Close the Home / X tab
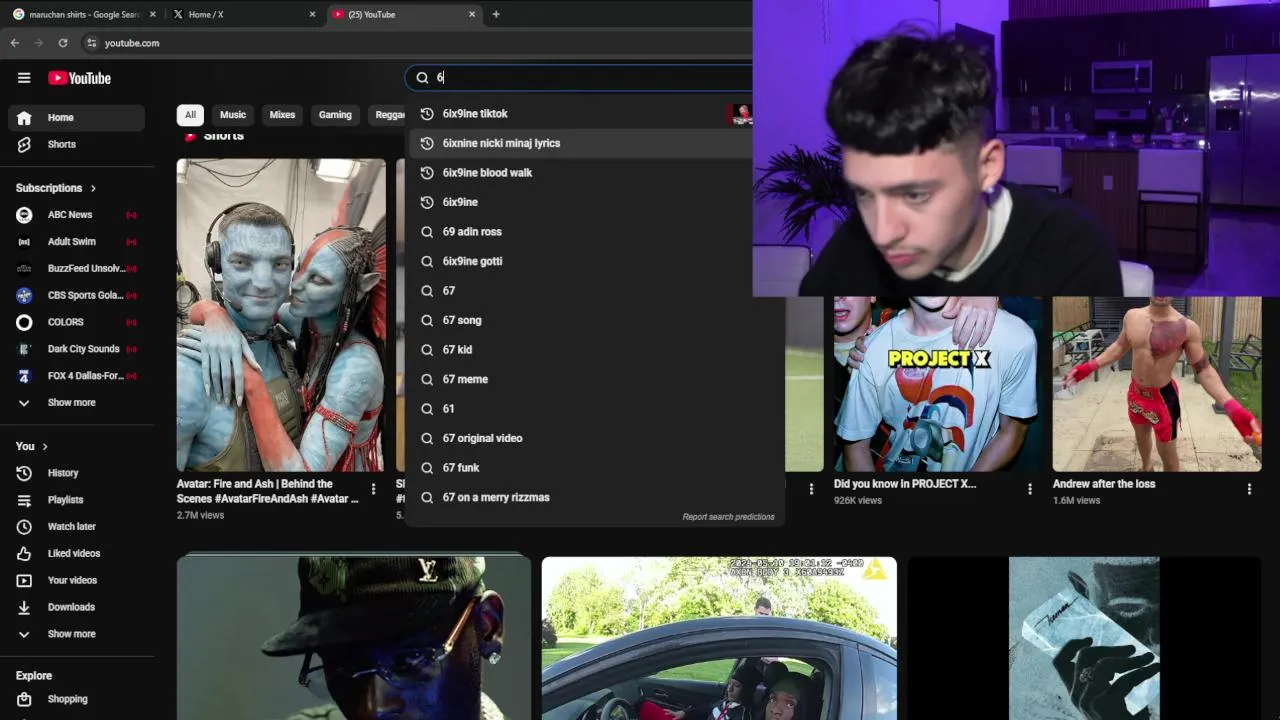The width and height of the screenshot is (1280, 720). pos(312,14)
